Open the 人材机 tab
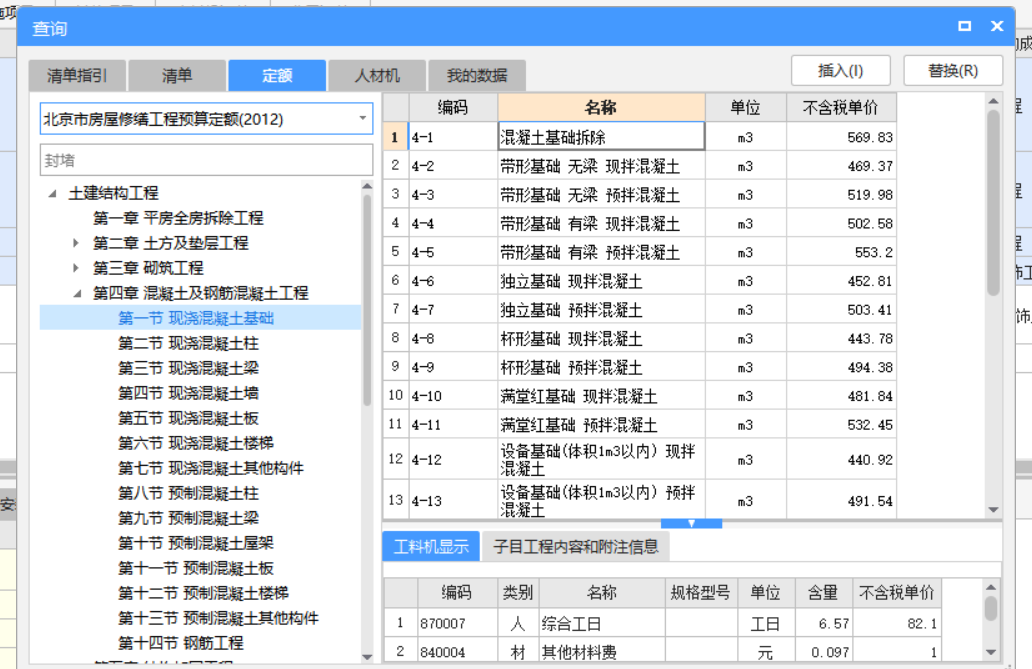 coord(377,76)
